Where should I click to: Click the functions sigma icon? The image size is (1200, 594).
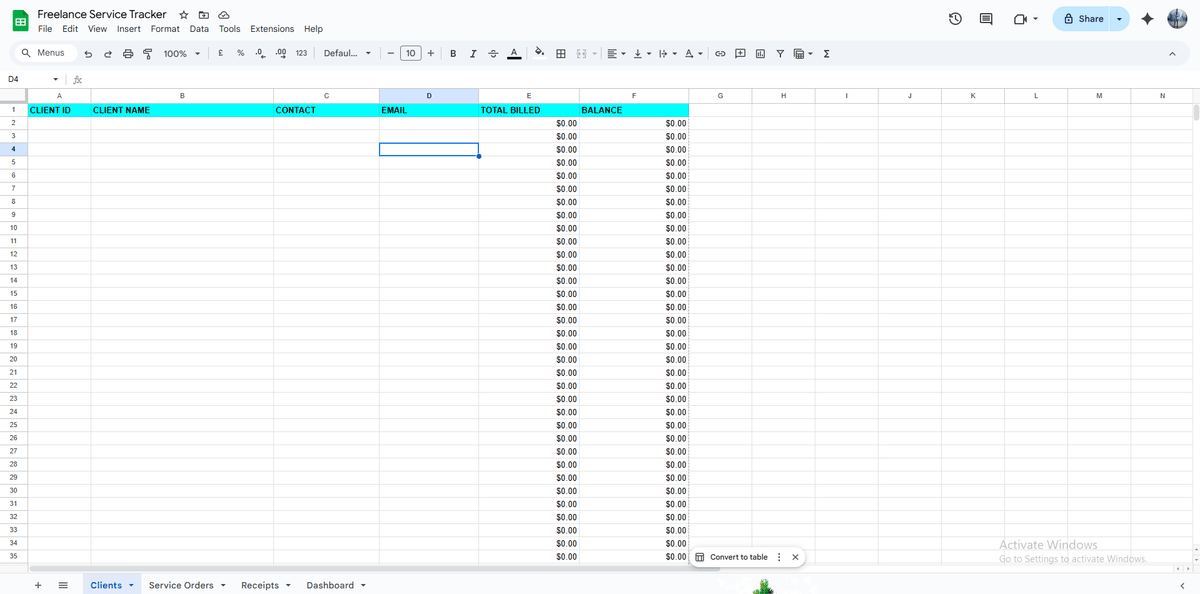827,54
